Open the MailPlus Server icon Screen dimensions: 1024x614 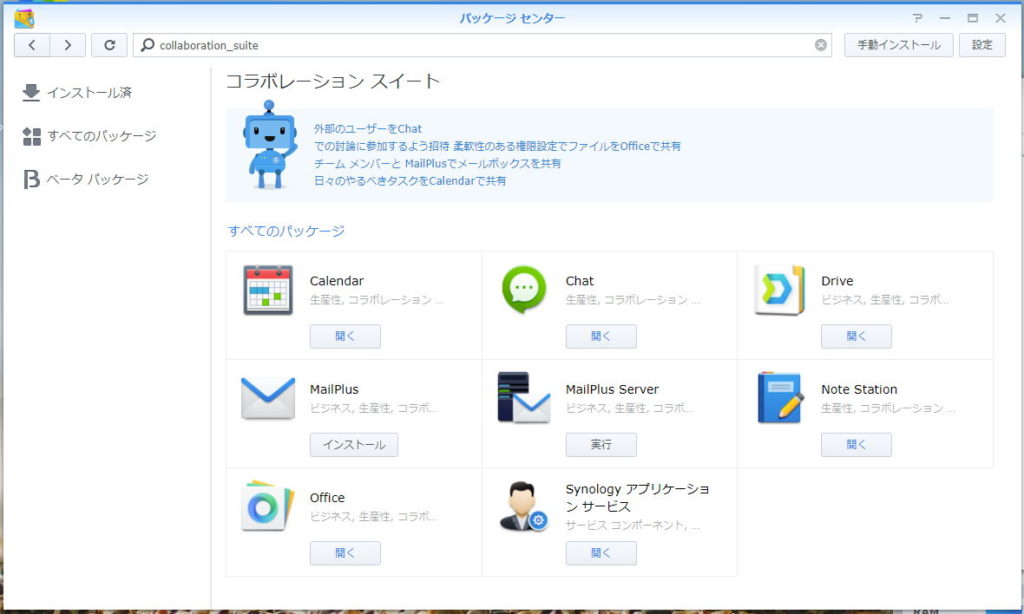tap(524, 397)
